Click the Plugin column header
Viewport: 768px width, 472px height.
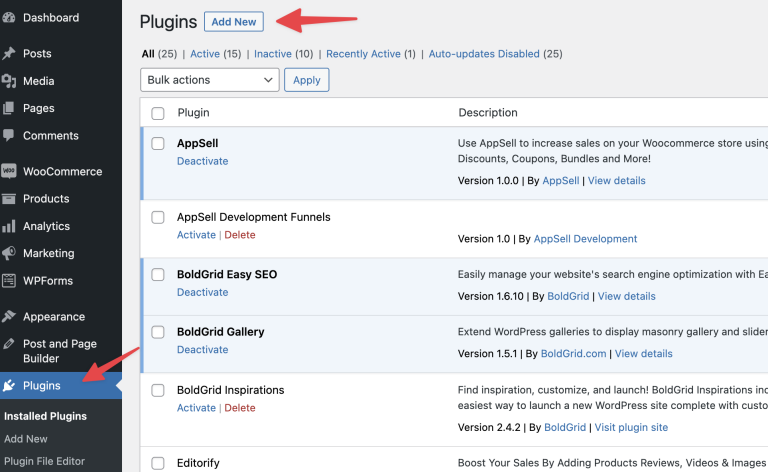pyautogui.click(x=193, y=113)
